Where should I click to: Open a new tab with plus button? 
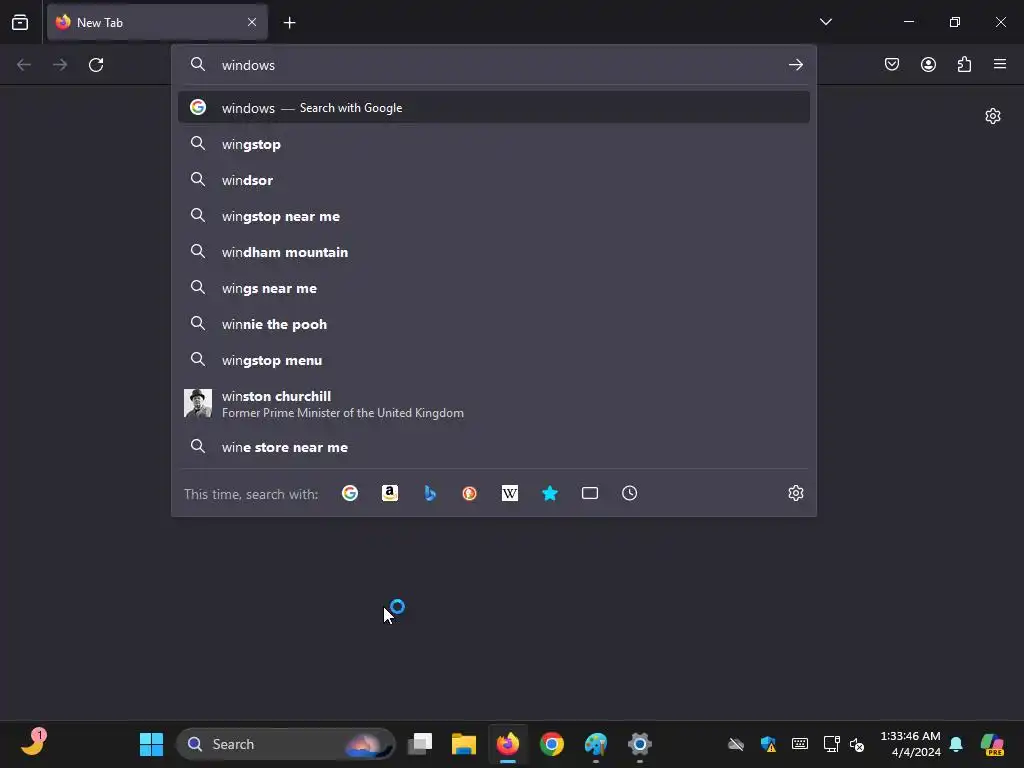pyautogui.click(x=289, y=23)
